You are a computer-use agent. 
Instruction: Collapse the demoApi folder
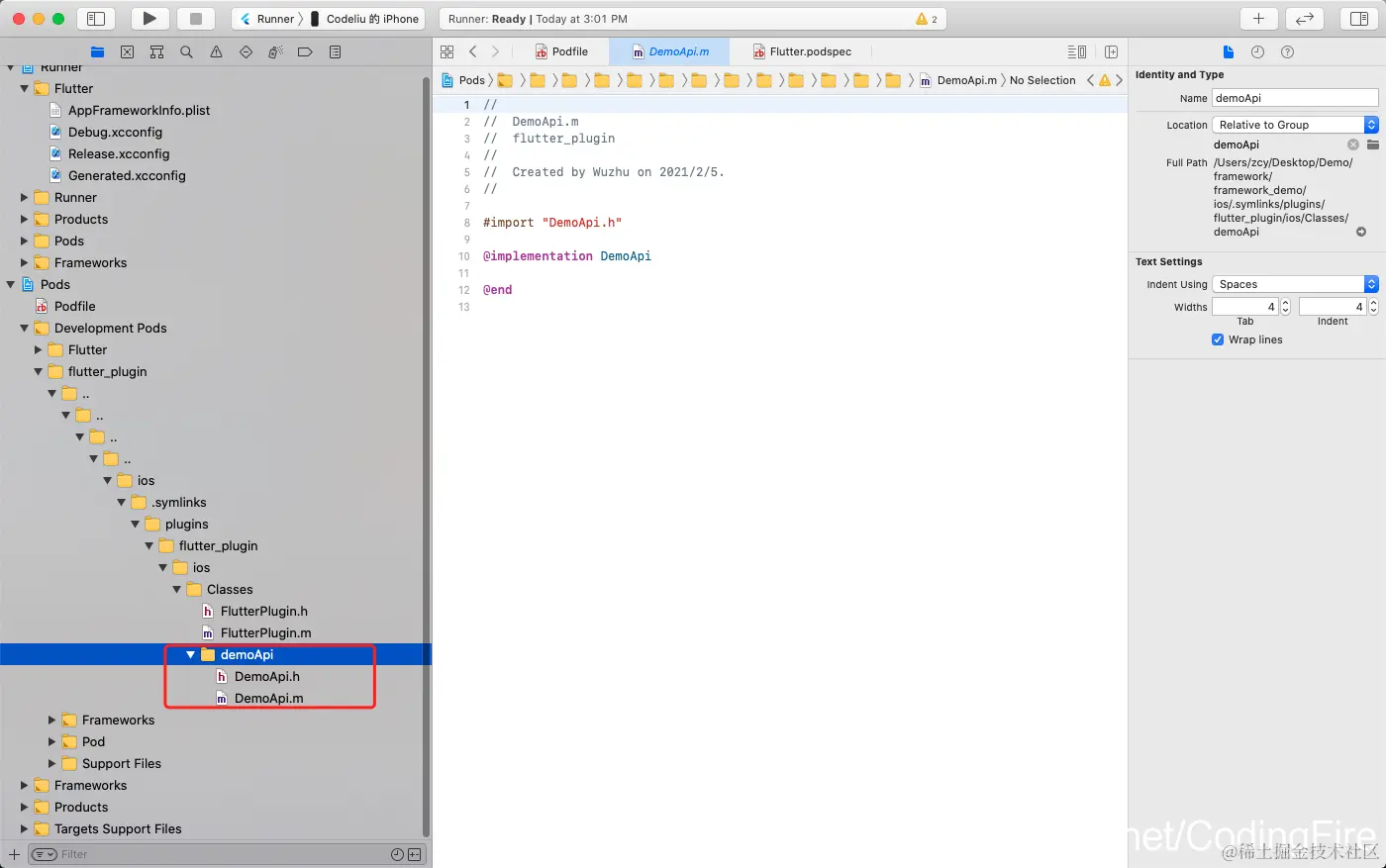tap(191, 654)
